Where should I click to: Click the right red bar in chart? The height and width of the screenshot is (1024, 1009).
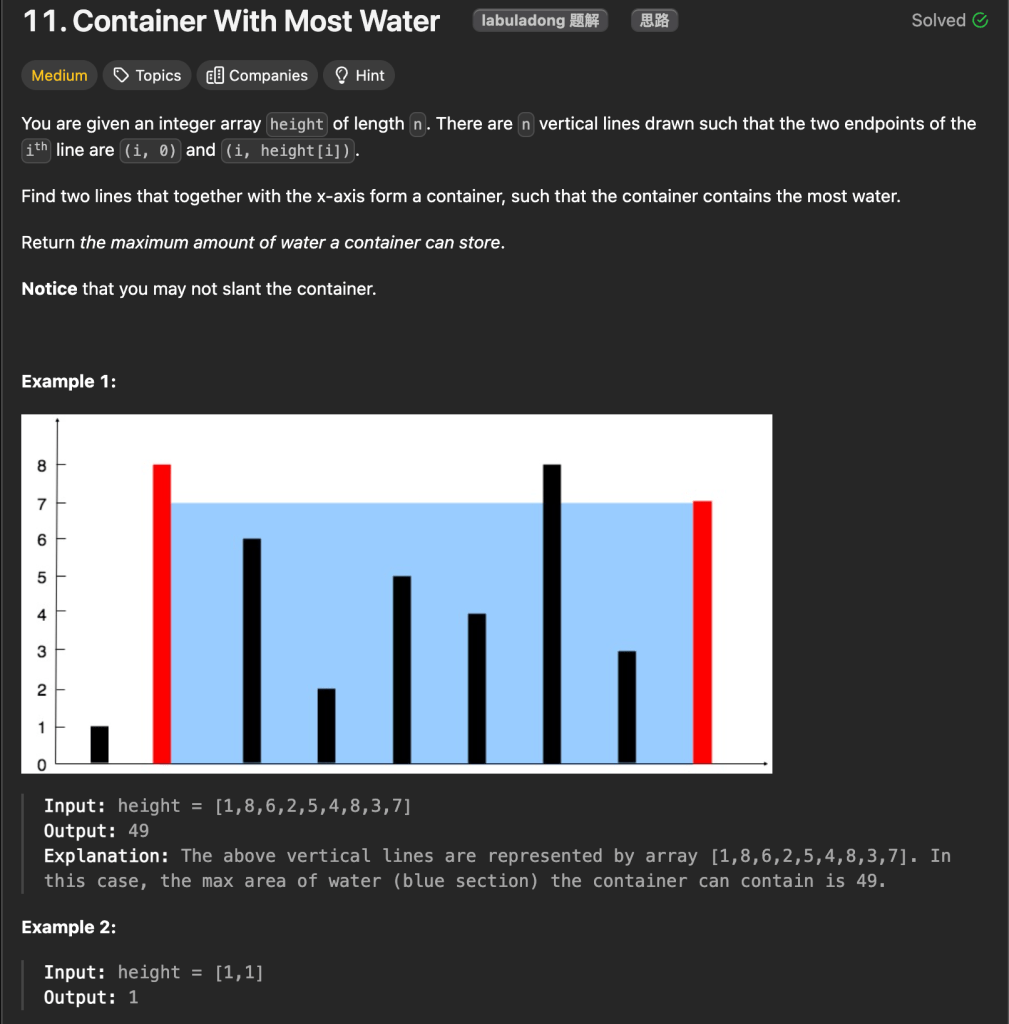point(702,630)
